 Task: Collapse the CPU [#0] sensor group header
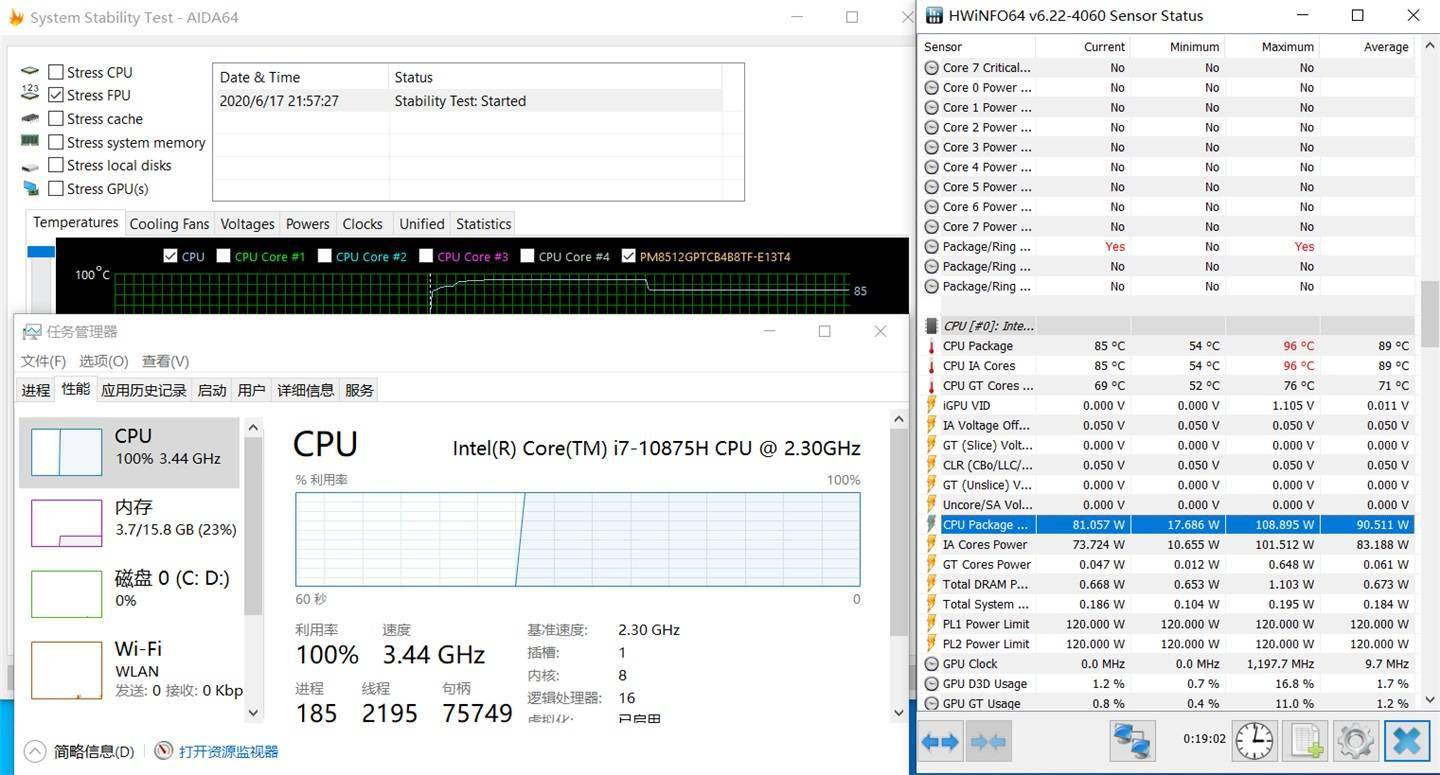(x=1167, y=326)
